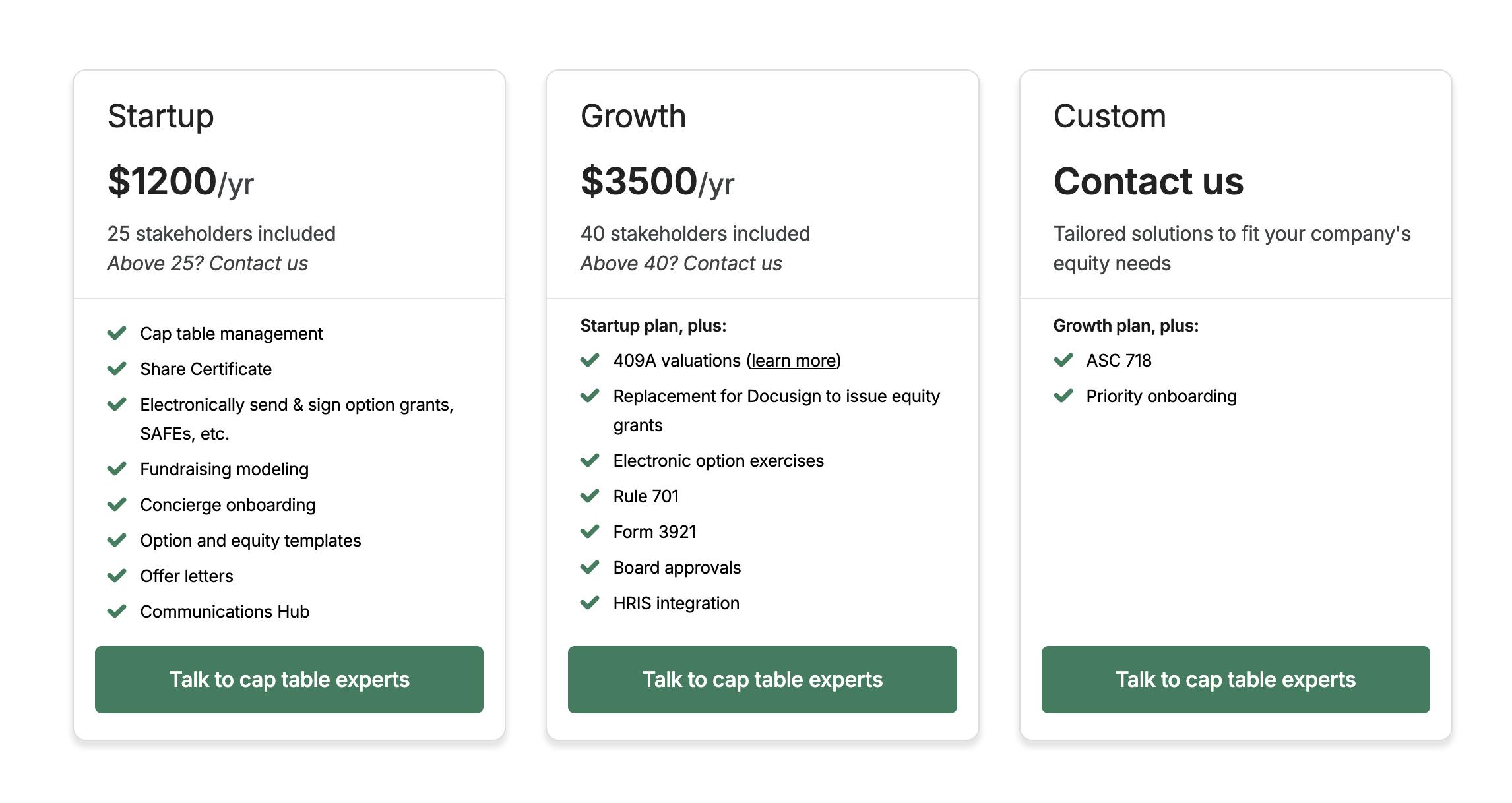Click the checkmark next to Communications Hub
This screenshot has width=1512, height=803.
tap(117, 611)
